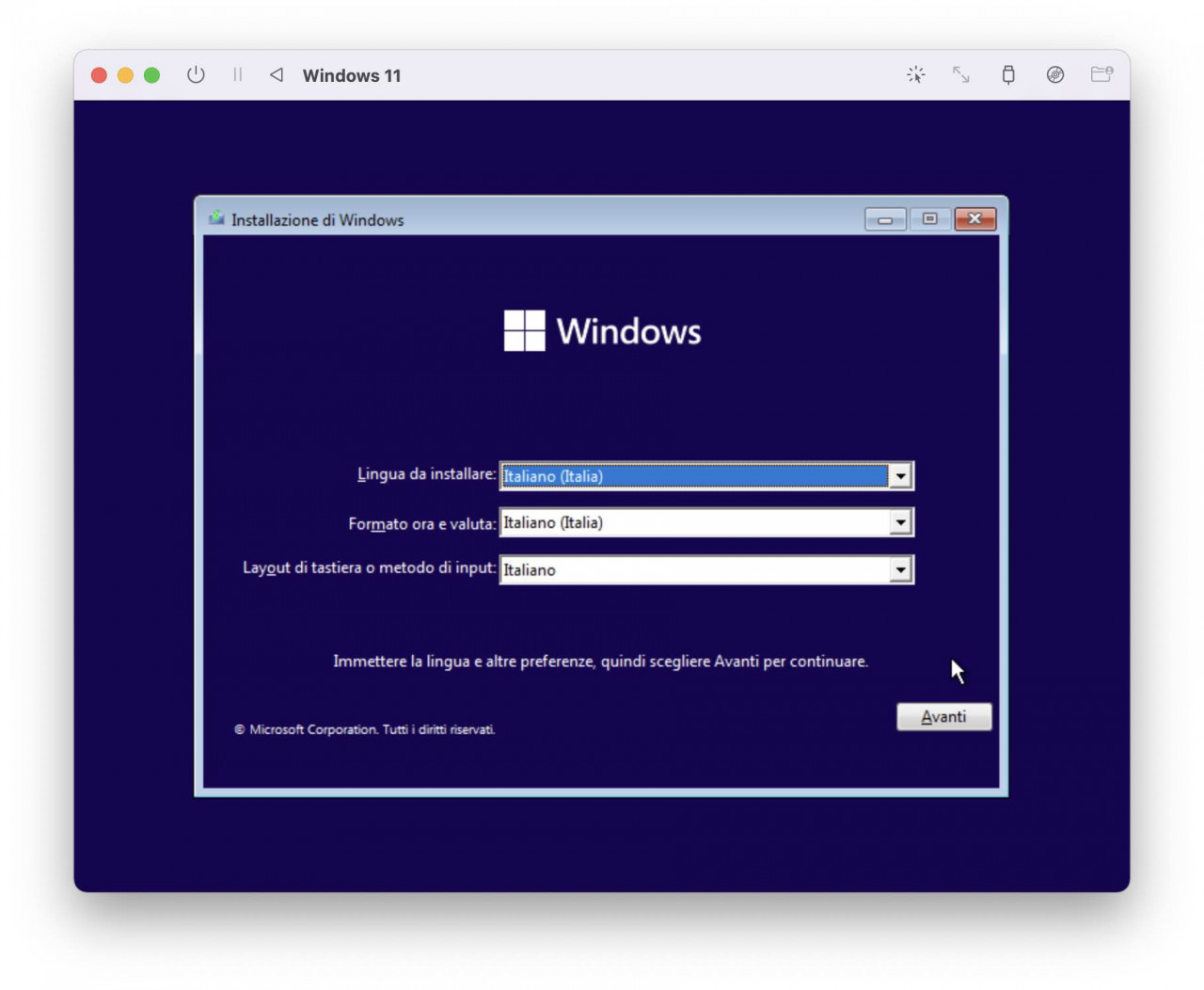1204x990 pixels.
Task: Open USB devices icon in toolbar
Action: point(1008,74)
